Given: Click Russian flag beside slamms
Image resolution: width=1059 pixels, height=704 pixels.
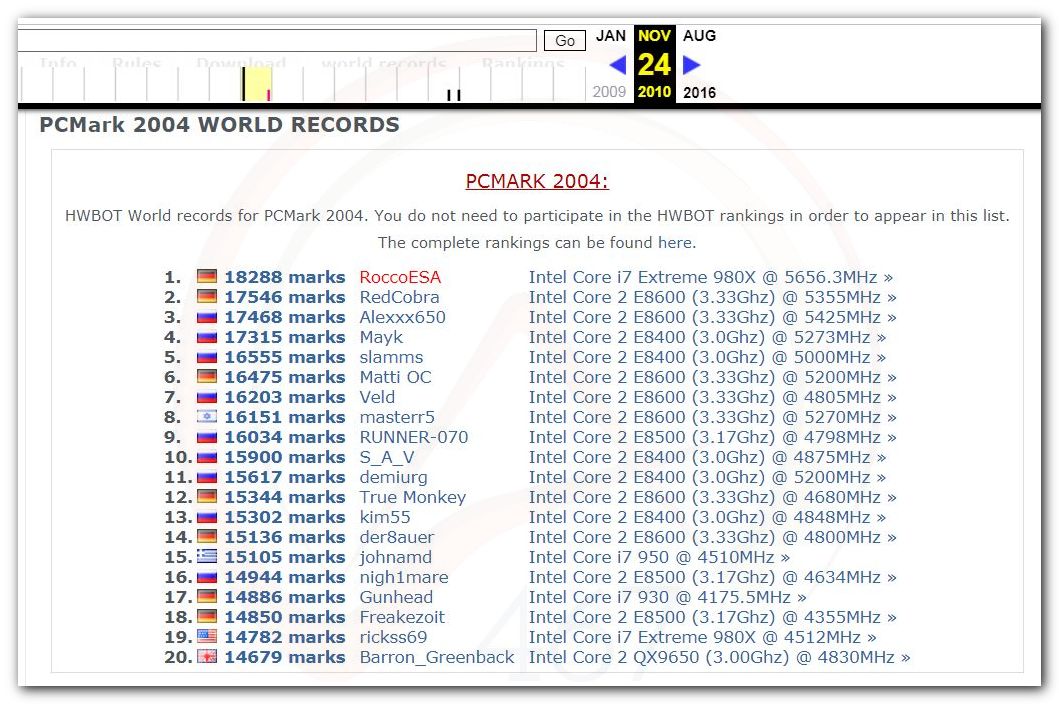Looking at the screenshot, I should click(x=207, y=356).
